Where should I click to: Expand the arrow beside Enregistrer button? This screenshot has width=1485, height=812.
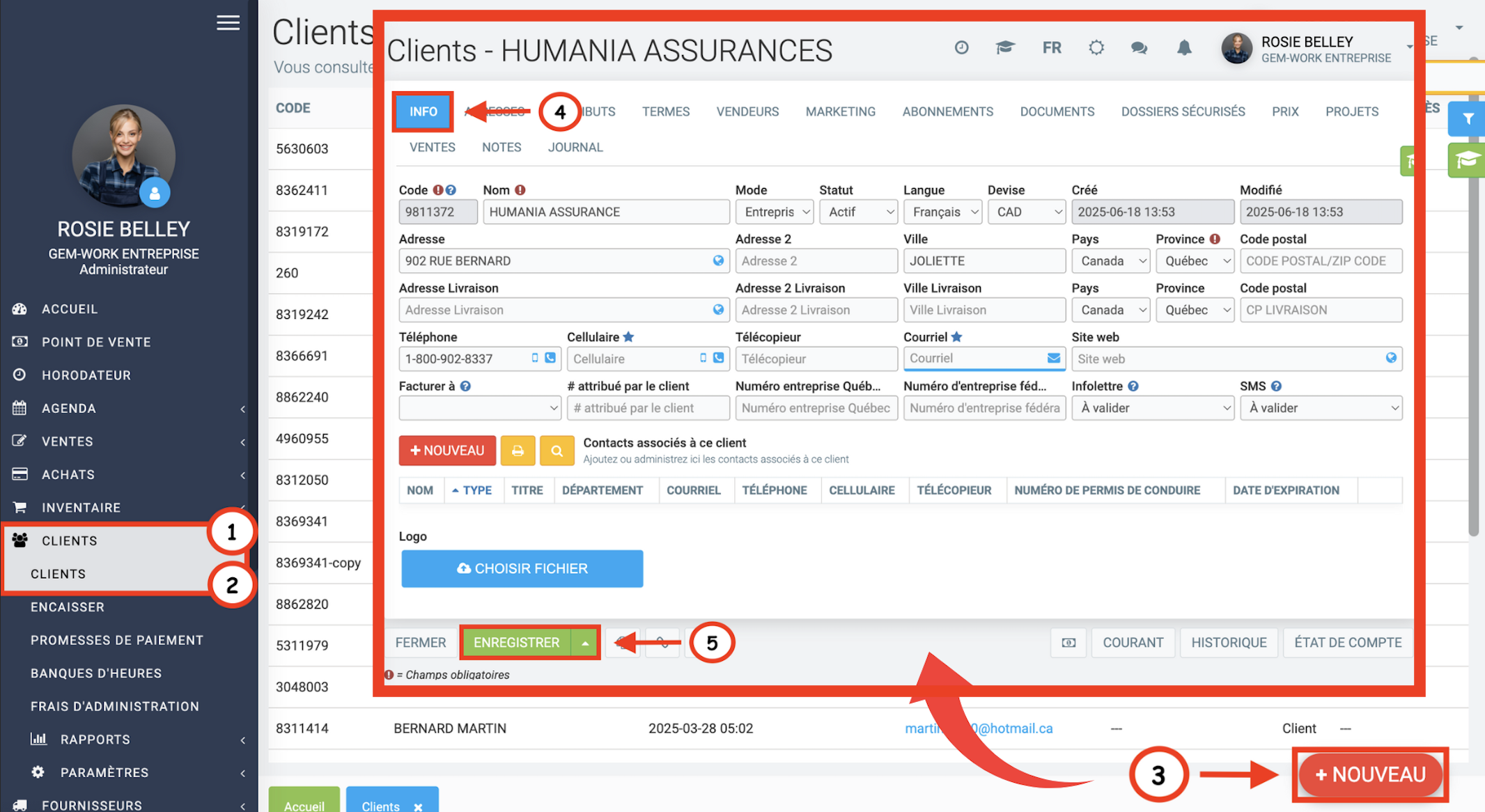(585, 643)
